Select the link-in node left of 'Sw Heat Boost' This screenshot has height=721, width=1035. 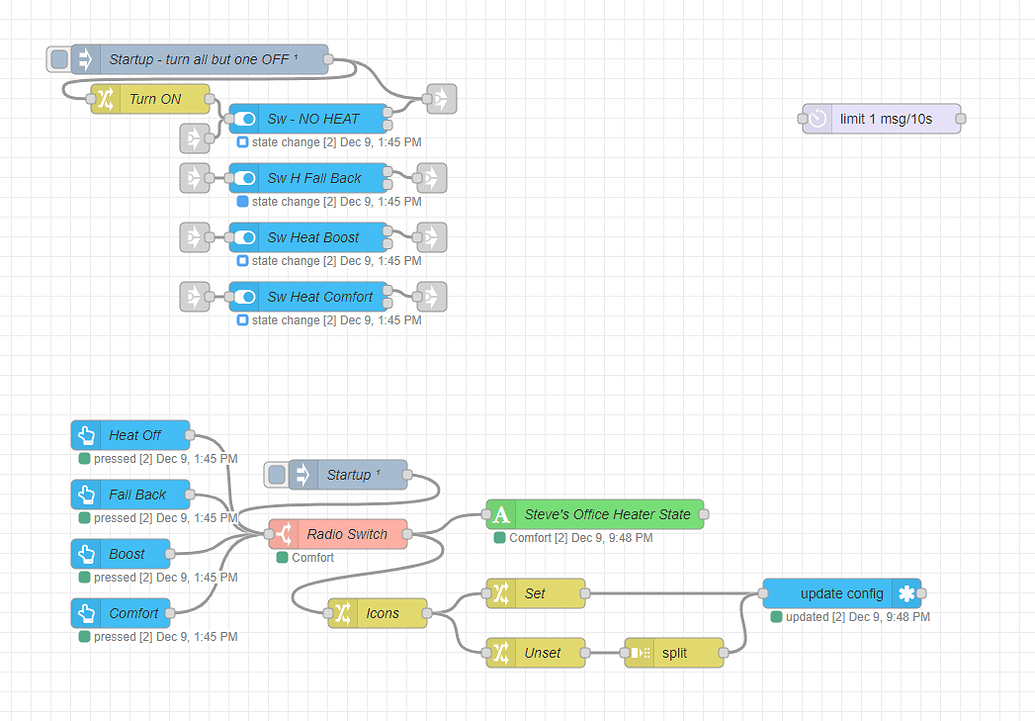coord(195,238)
